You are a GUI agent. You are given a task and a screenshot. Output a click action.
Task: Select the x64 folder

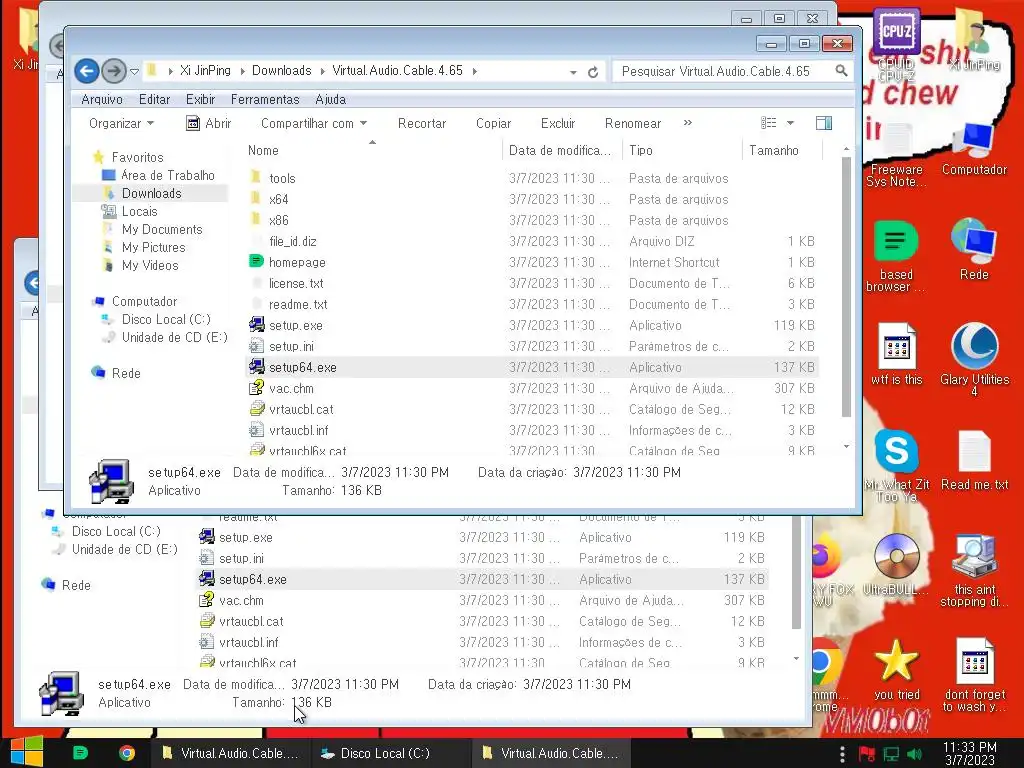coord(278,199)
